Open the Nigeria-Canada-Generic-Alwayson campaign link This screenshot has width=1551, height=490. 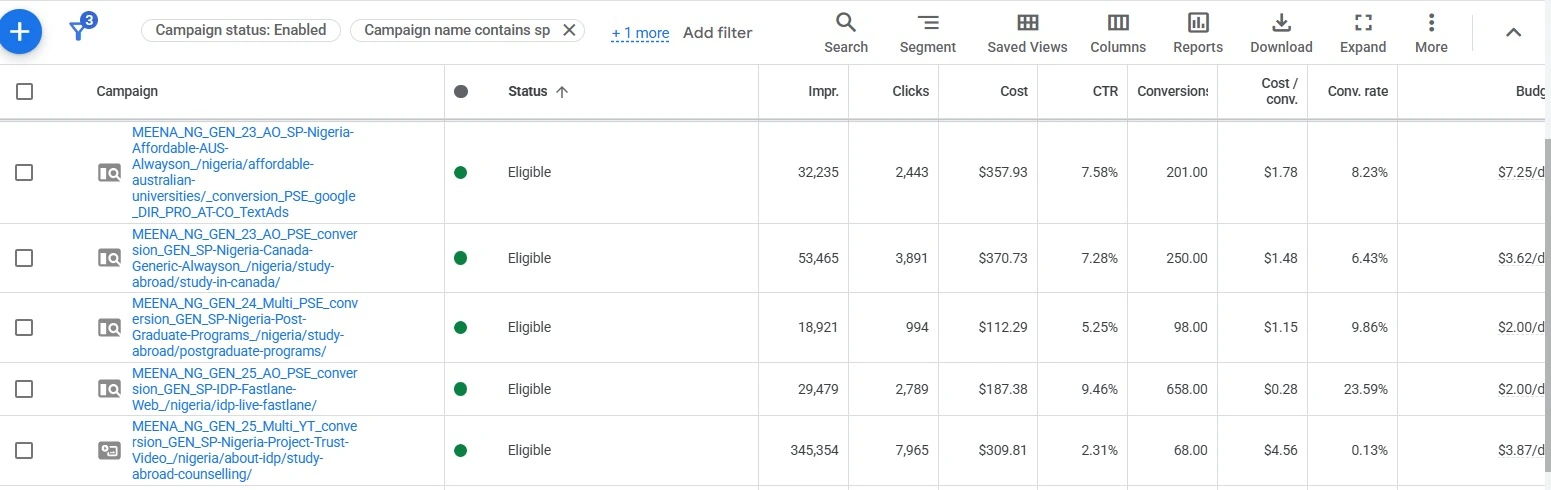(x=244, y=258)
